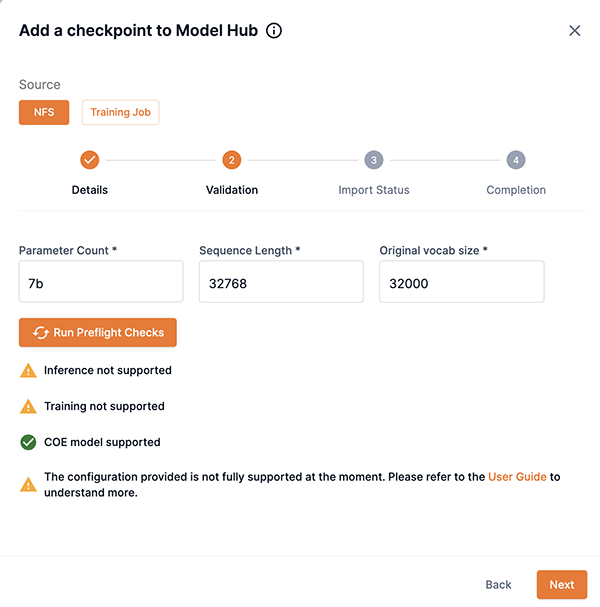Click the configuration warning triangle icon
The image size is (600, 607).
coord(28,485)
